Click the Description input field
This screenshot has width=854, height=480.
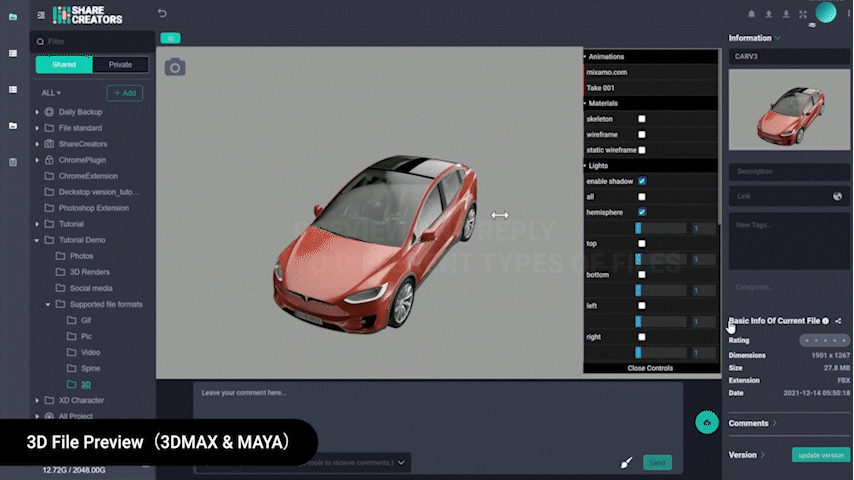point(789,171)
